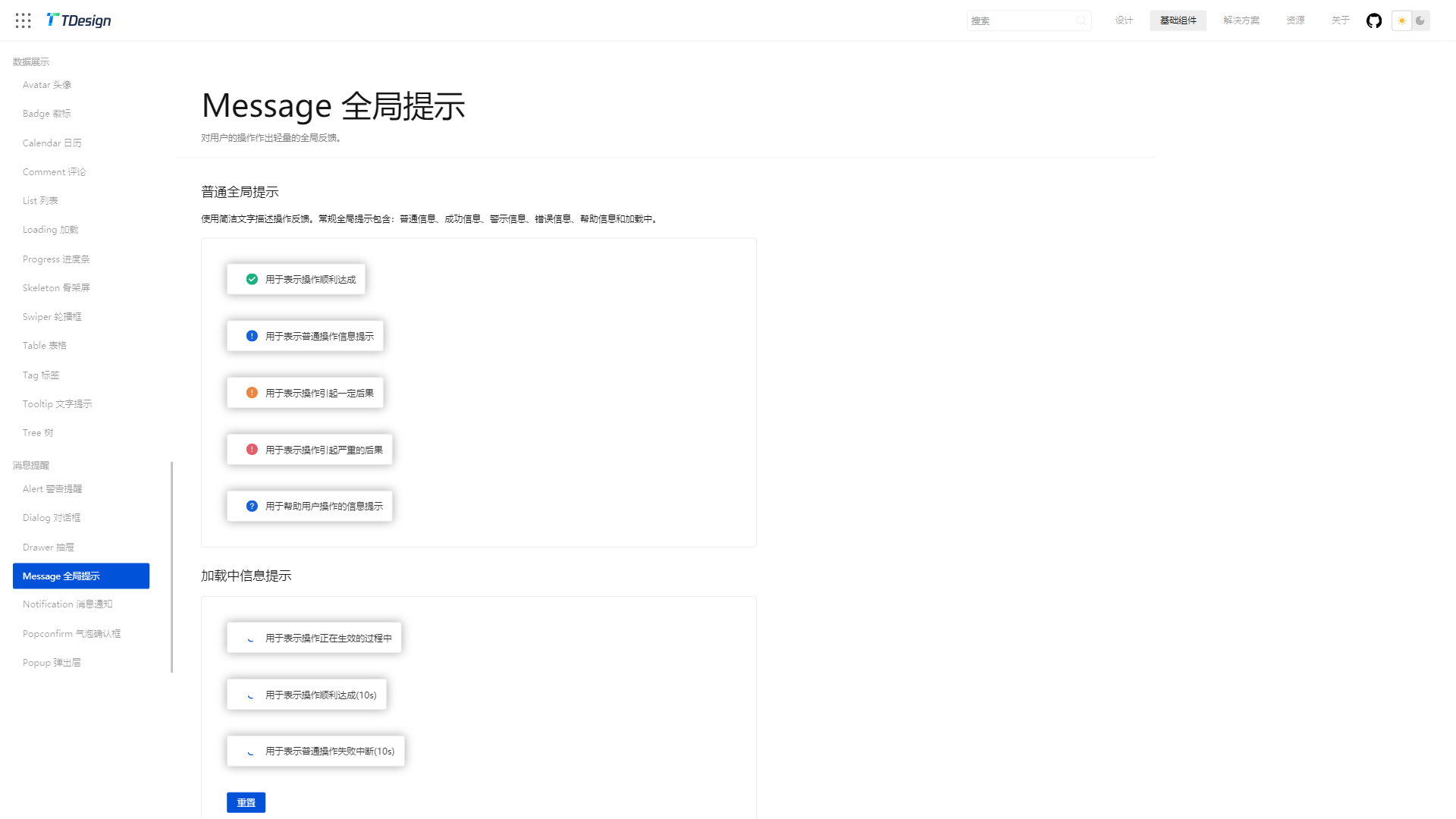This screenshot has height=819, width=1456.
Task: Focus the 搜索 search input field
Action: tap(1020, 20)
